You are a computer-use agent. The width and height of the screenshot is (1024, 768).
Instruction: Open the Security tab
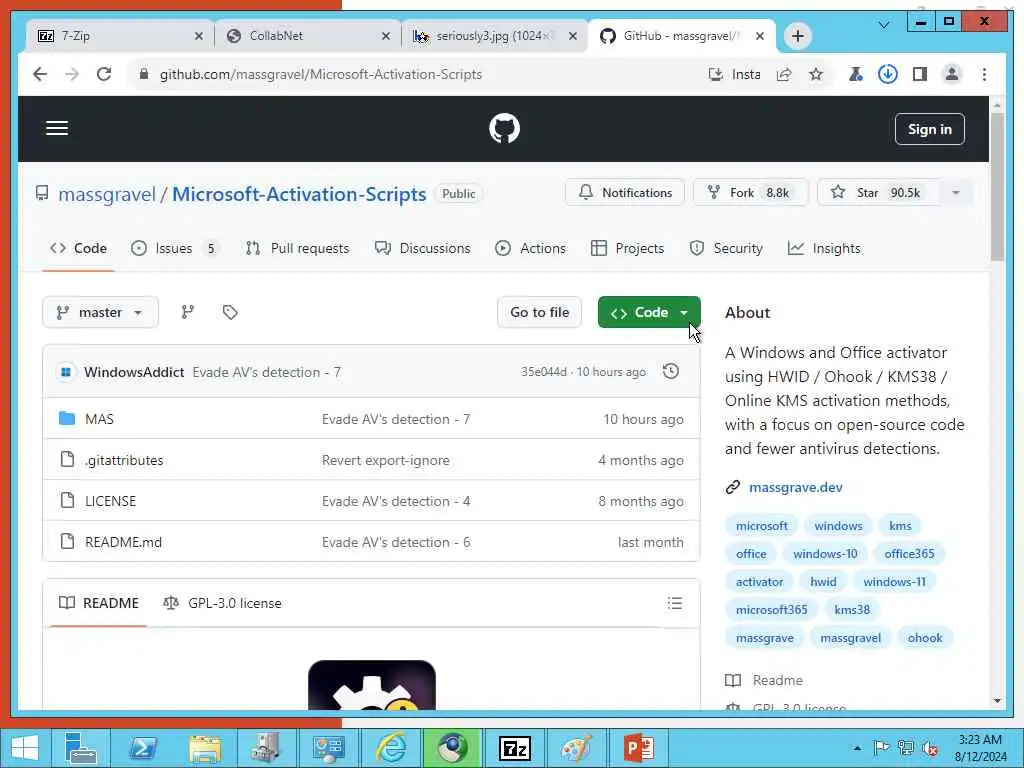(726, 248)
